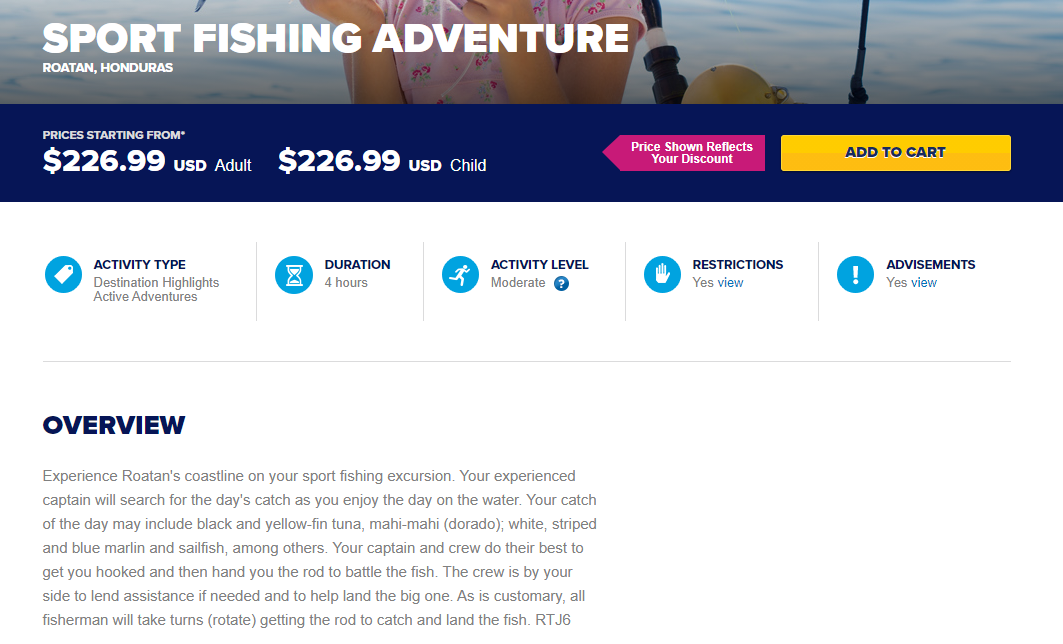
Task: Click the Restrictions hand icon
Action: (x=662, y=273)
